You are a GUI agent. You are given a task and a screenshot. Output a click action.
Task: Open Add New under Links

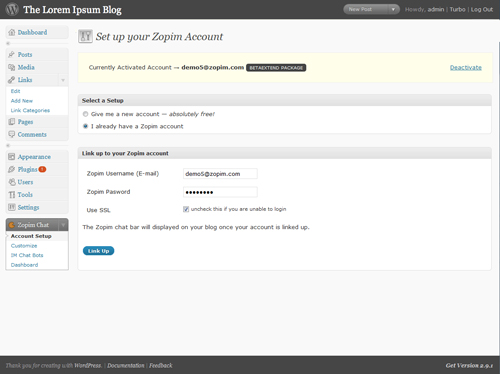pos(22,101)
